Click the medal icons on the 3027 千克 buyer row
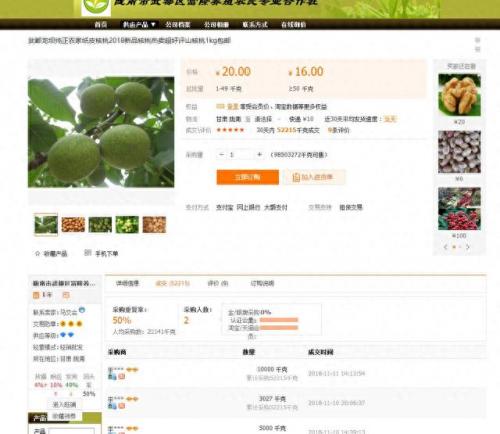Viewport: 500px width, 434px height. (x=132, y=399)
